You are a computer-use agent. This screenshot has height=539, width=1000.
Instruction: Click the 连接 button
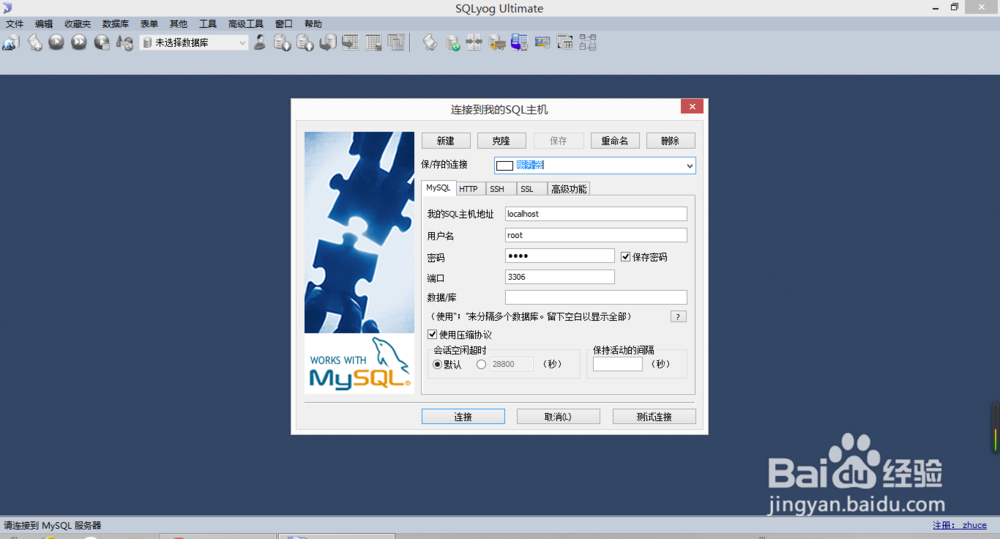coord(463,417)
